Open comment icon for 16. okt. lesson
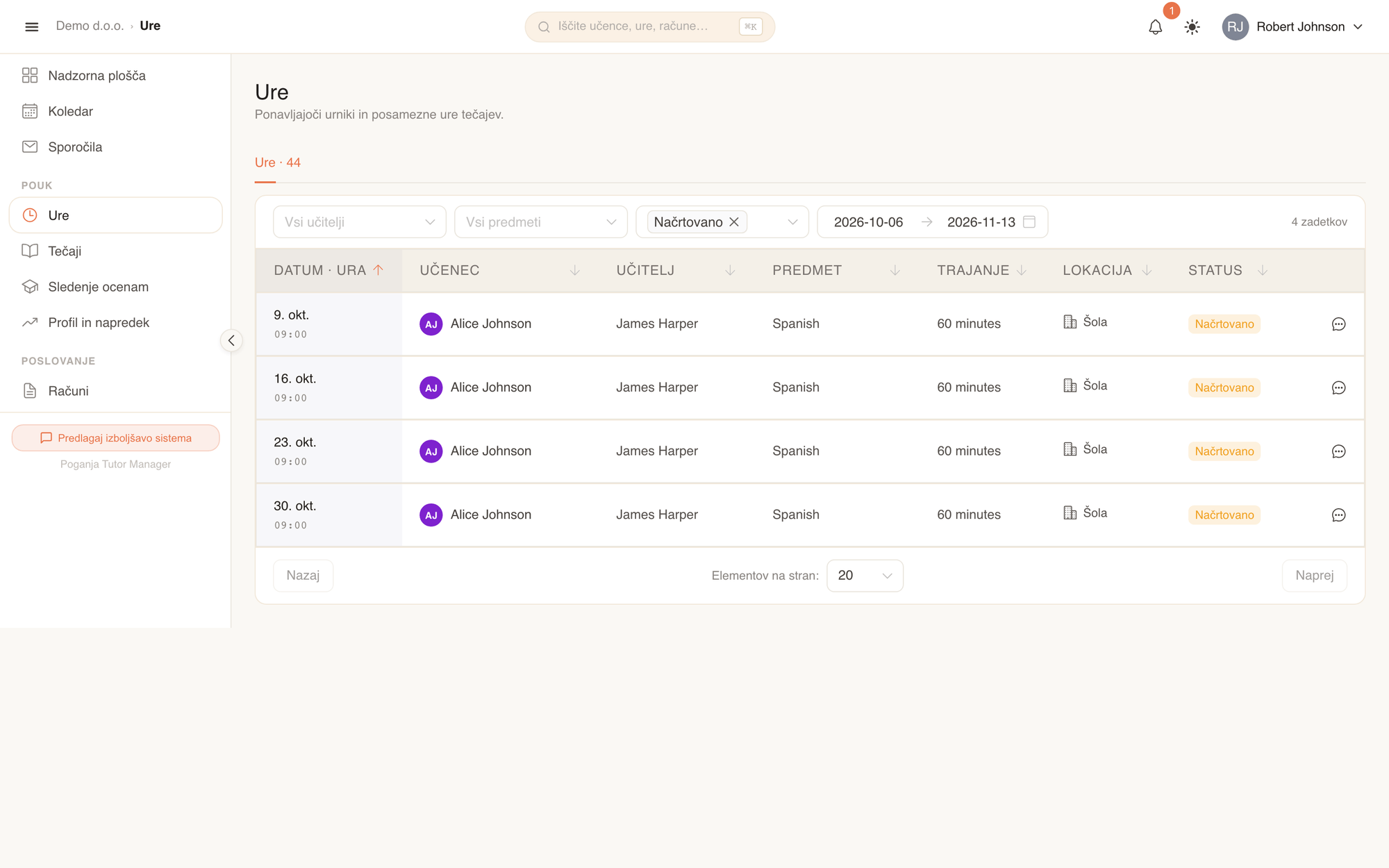The image size is (1389, 868). [x=1338, y=388]
